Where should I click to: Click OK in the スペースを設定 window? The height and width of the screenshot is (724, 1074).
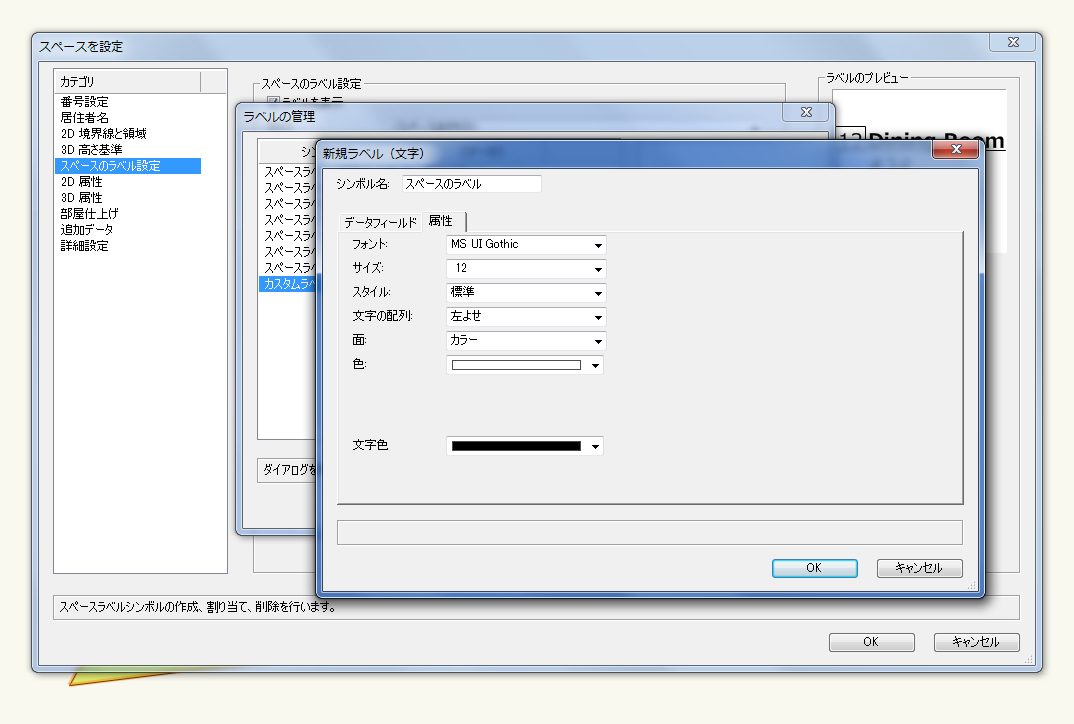coord(871,642)
